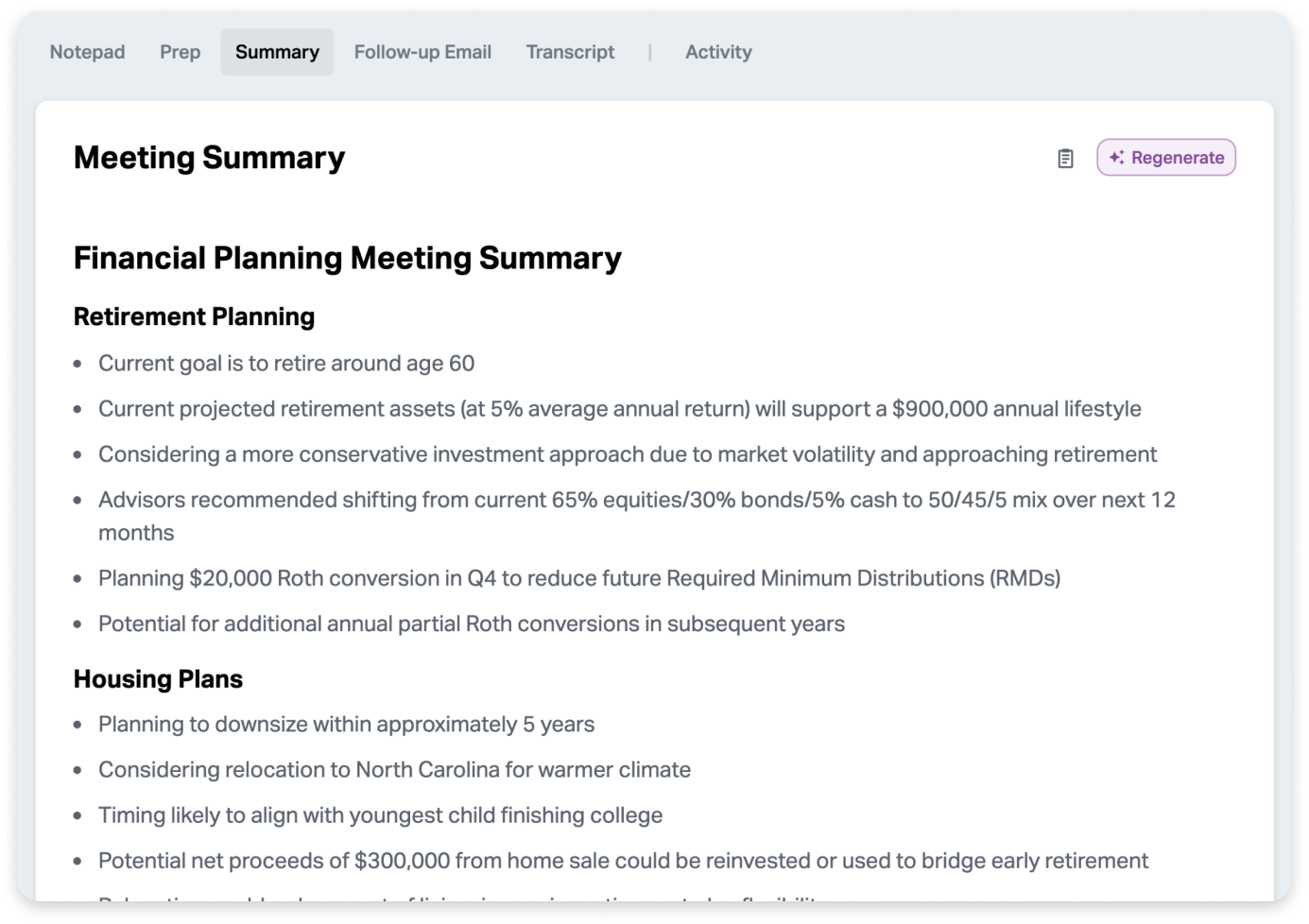Image resolution: width=1309 pixels, height=924 pixels.
Task: Switch to the Prep tab
Action: [x=180, y=52]
